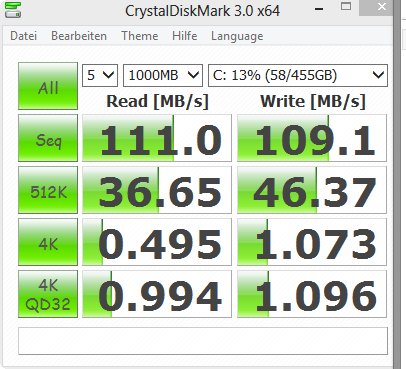Screen dimensions: 406x369
Task: Click the Read [MB/s] column header
Action: click(157, 101)
